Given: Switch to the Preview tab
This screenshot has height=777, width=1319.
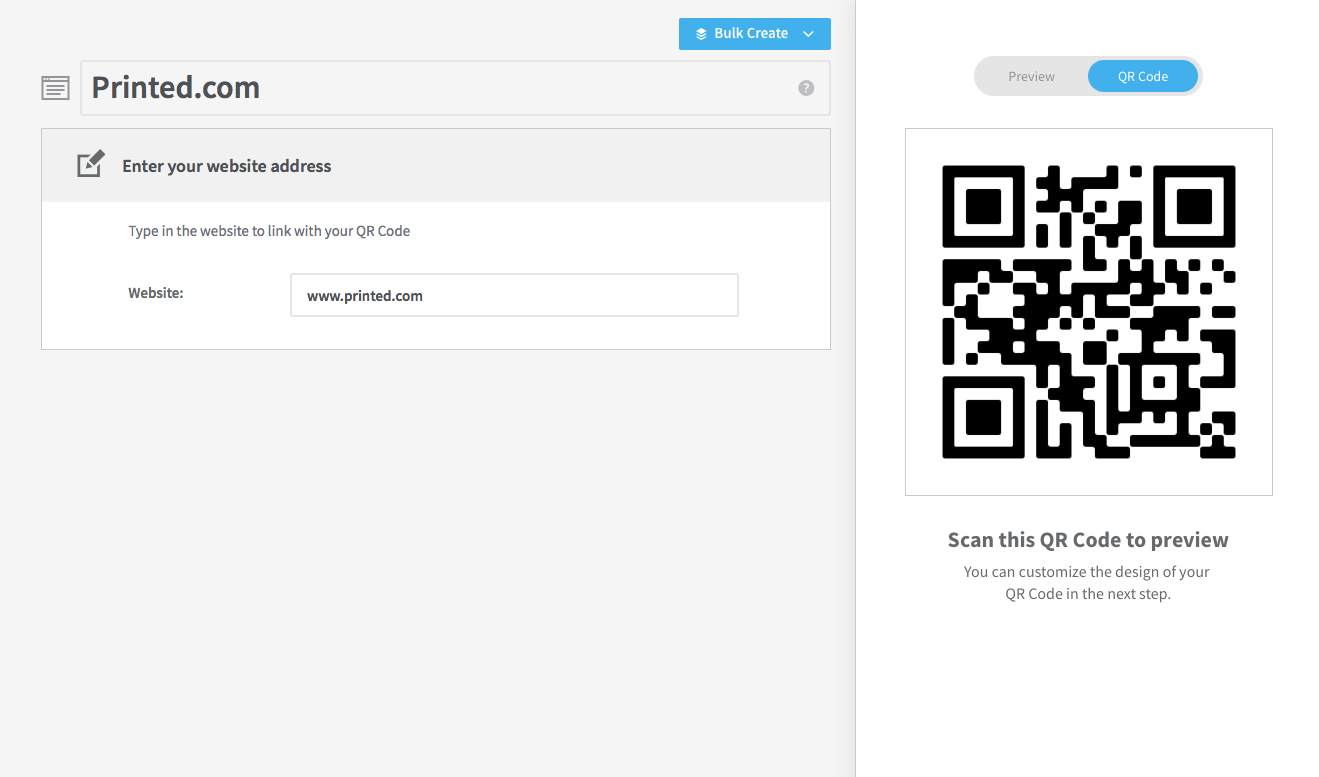Looking at the screenshot, I should (x=1031, y=76).
